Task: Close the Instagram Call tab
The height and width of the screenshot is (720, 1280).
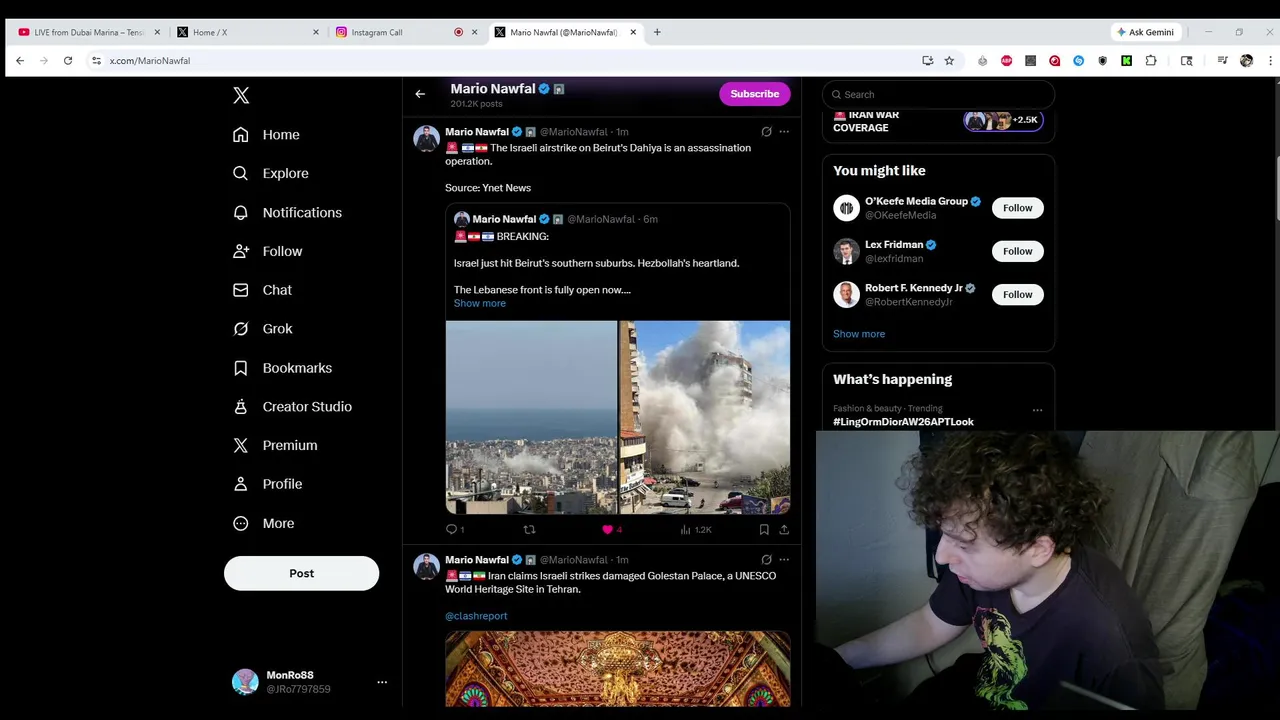Action: coord(475,32)
